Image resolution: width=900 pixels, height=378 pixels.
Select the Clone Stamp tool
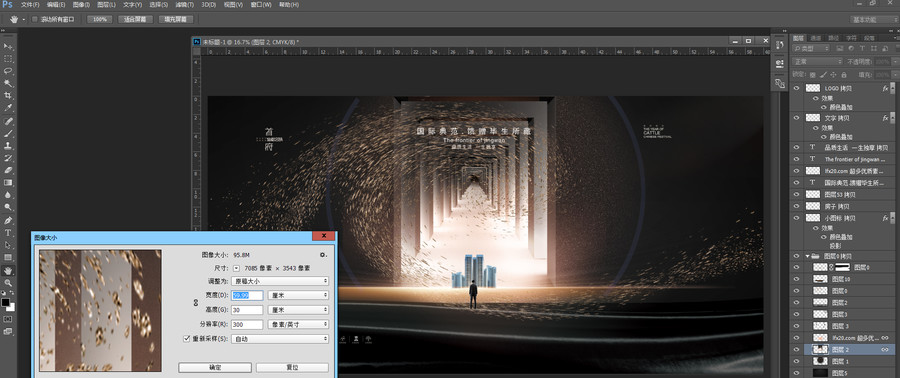(8, 146)
